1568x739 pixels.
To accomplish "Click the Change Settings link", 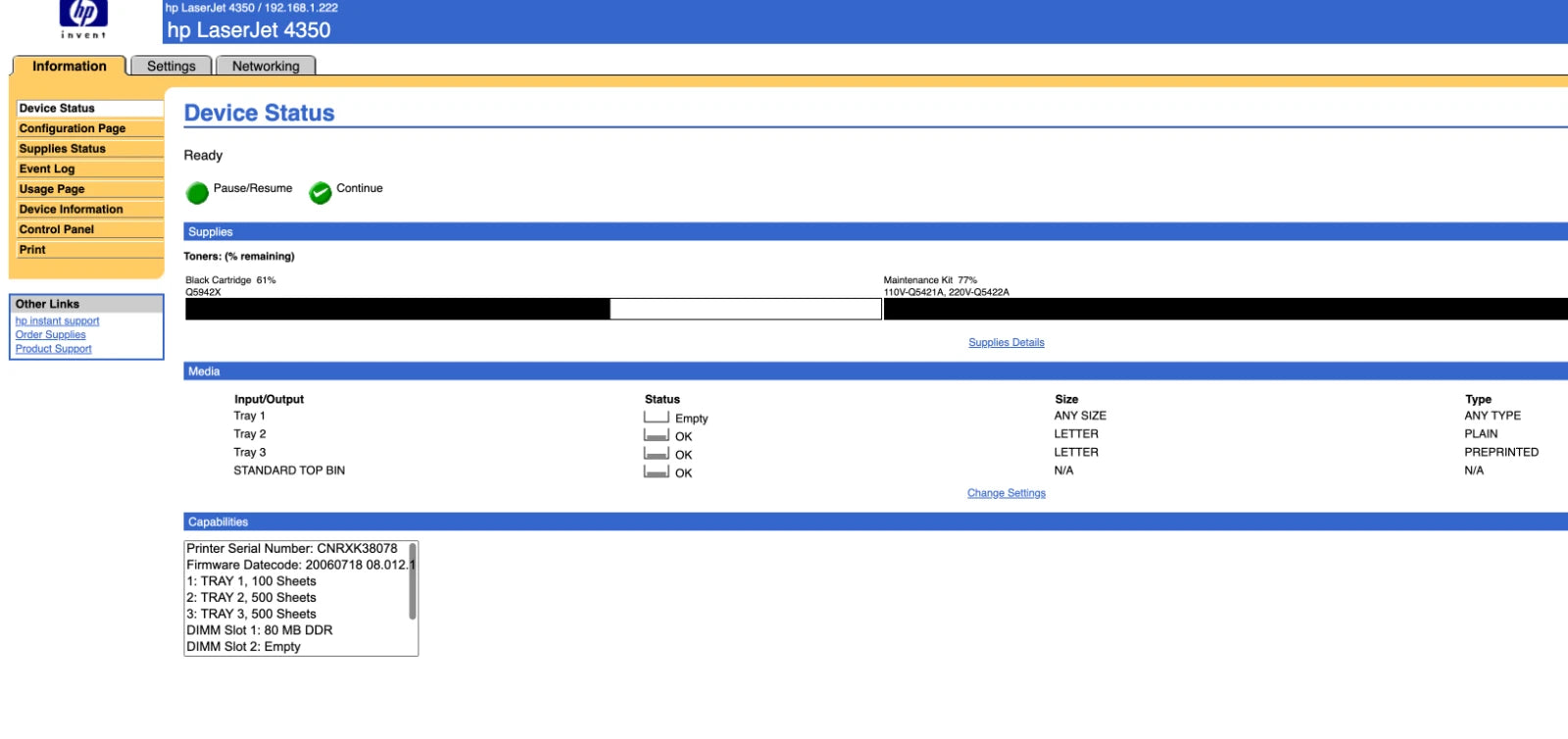I will point(1006,493).
